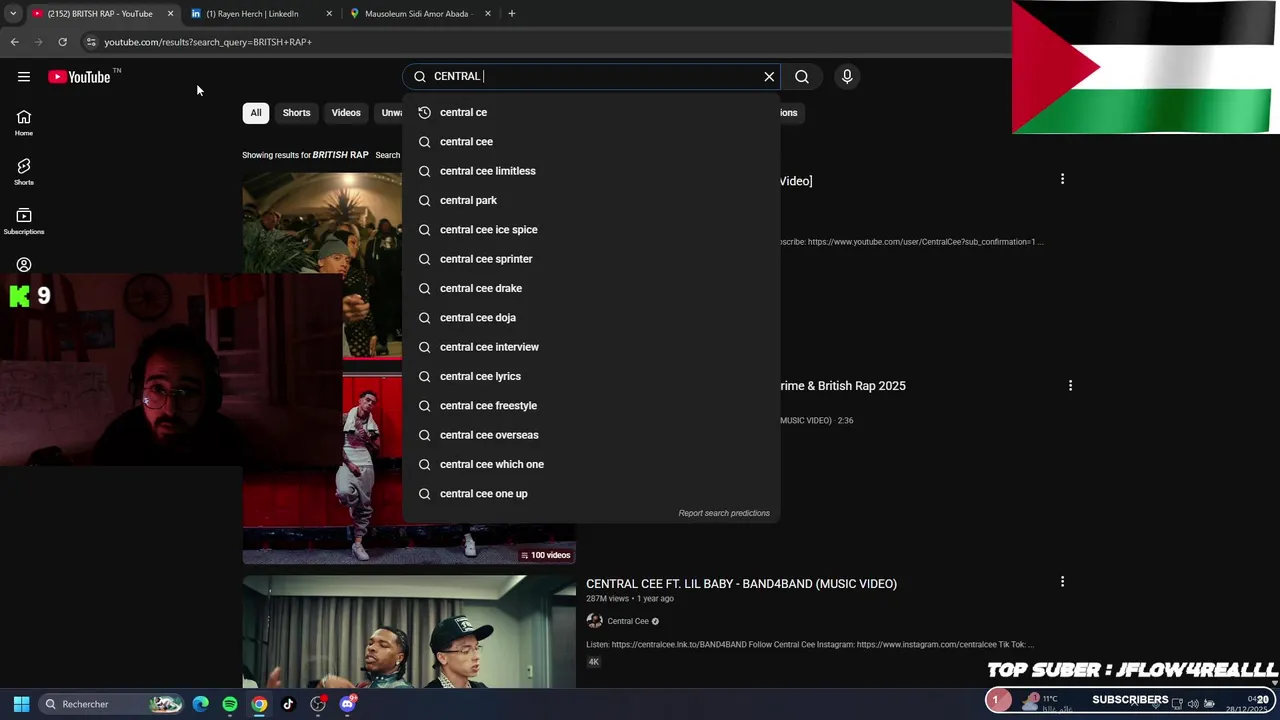
Task: Choose 'central cee sprinter' suggestion
Action: [x=591, y=259]
